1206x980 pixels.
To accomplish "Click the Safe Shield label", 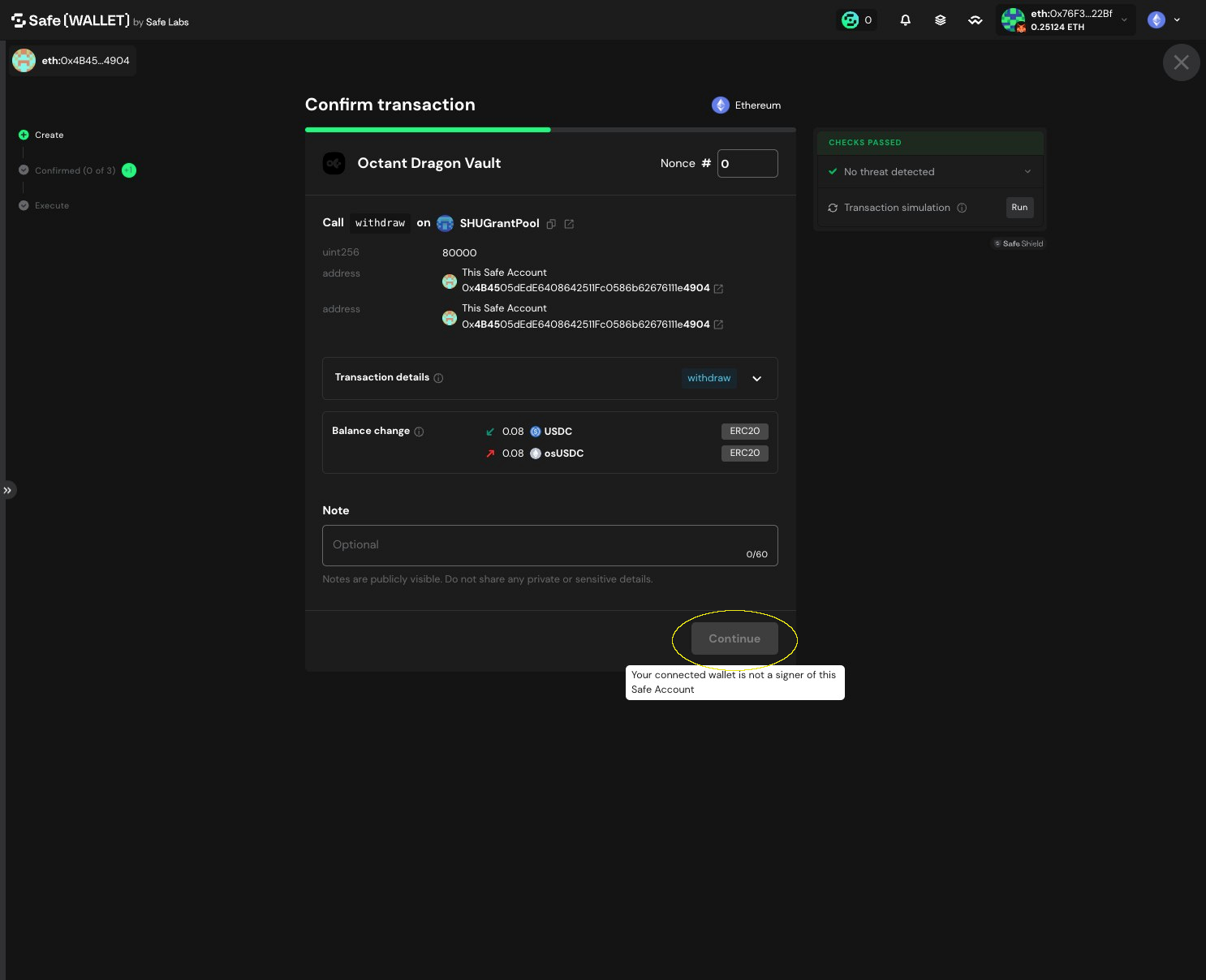I will 1019,243.
